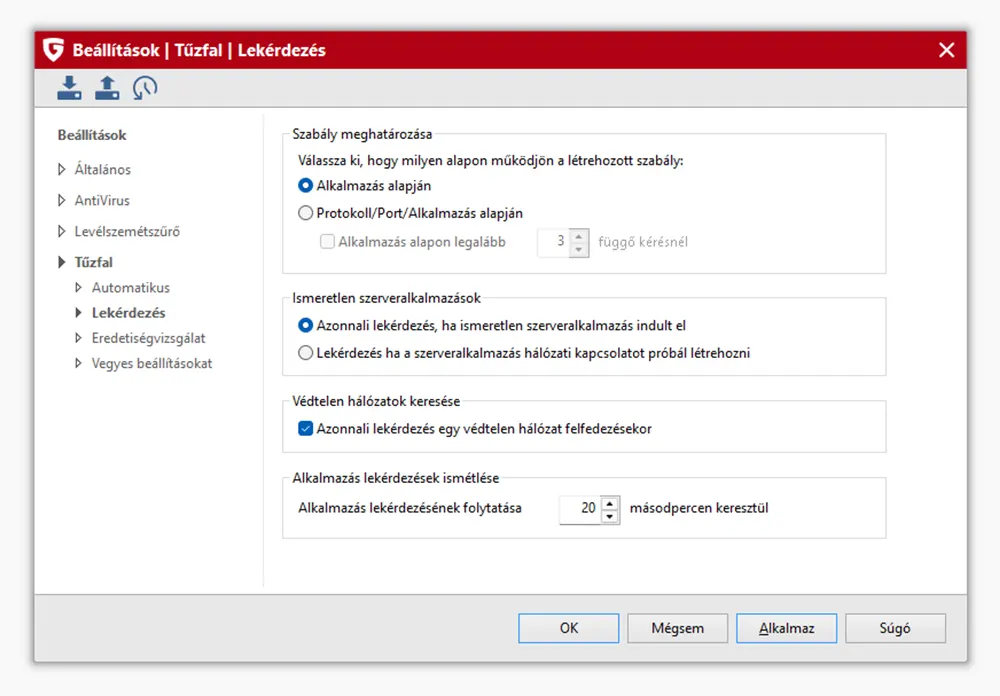Open Vegyes beállításokat section
This screenshot has height=696, width=1000.
coord(151,363)
